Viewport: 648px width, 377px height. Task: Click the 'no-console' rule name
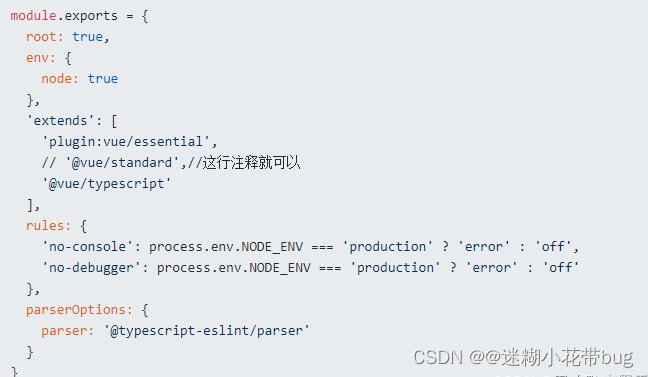click(87, 247)
